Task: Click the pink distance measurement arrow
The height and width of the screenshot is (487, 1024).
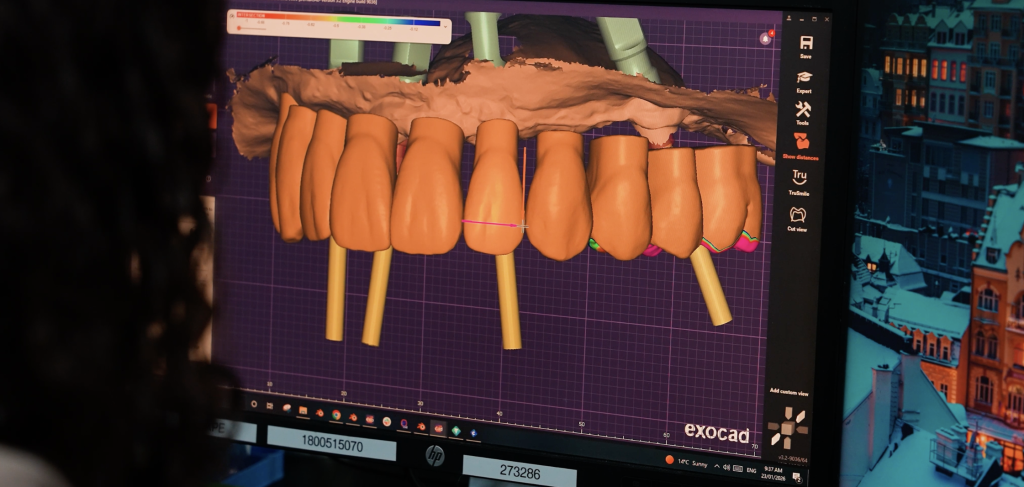Action: point(491,223)
